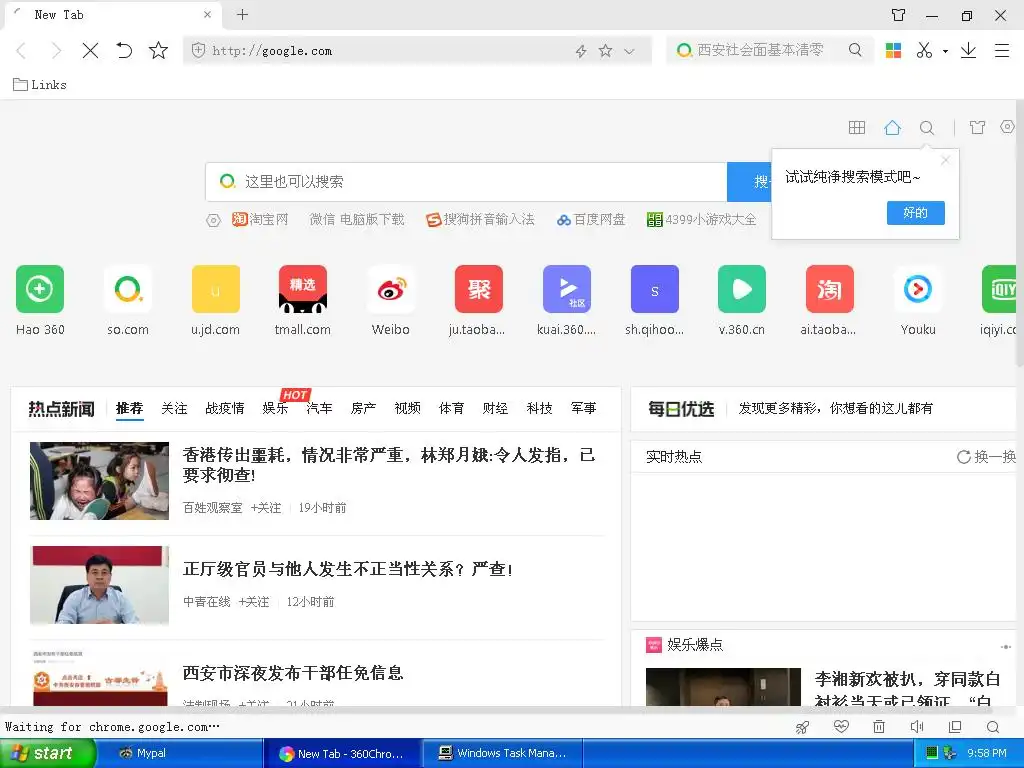The image size is (1024, 768).
Task: Click 换一换 refresh in 实时热点
Action: (x=986, y=457)
